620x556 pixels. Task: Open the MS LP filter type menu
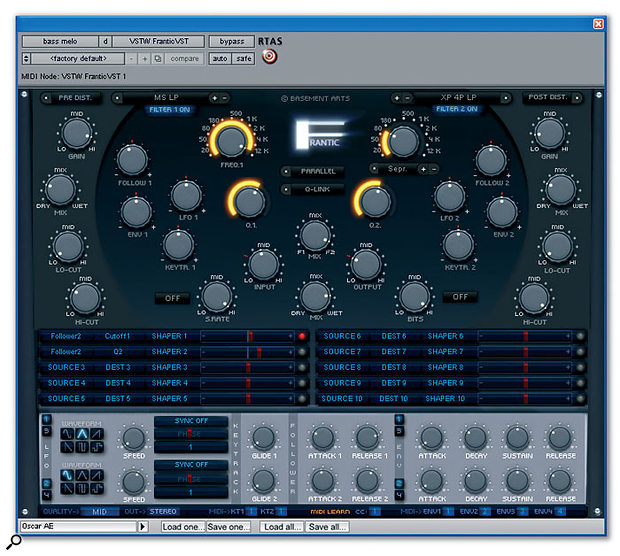(166, 97)
